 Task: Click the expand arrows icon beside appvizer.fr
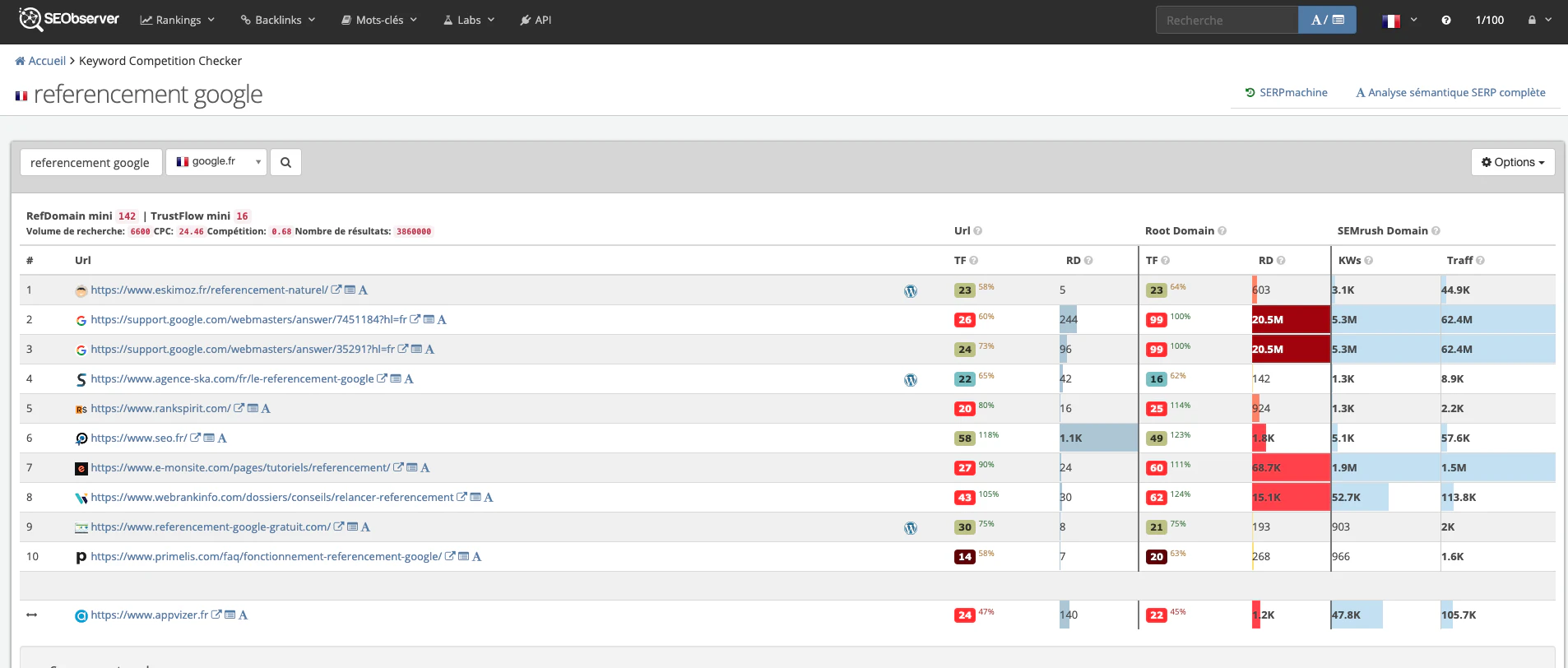point(32,615)
